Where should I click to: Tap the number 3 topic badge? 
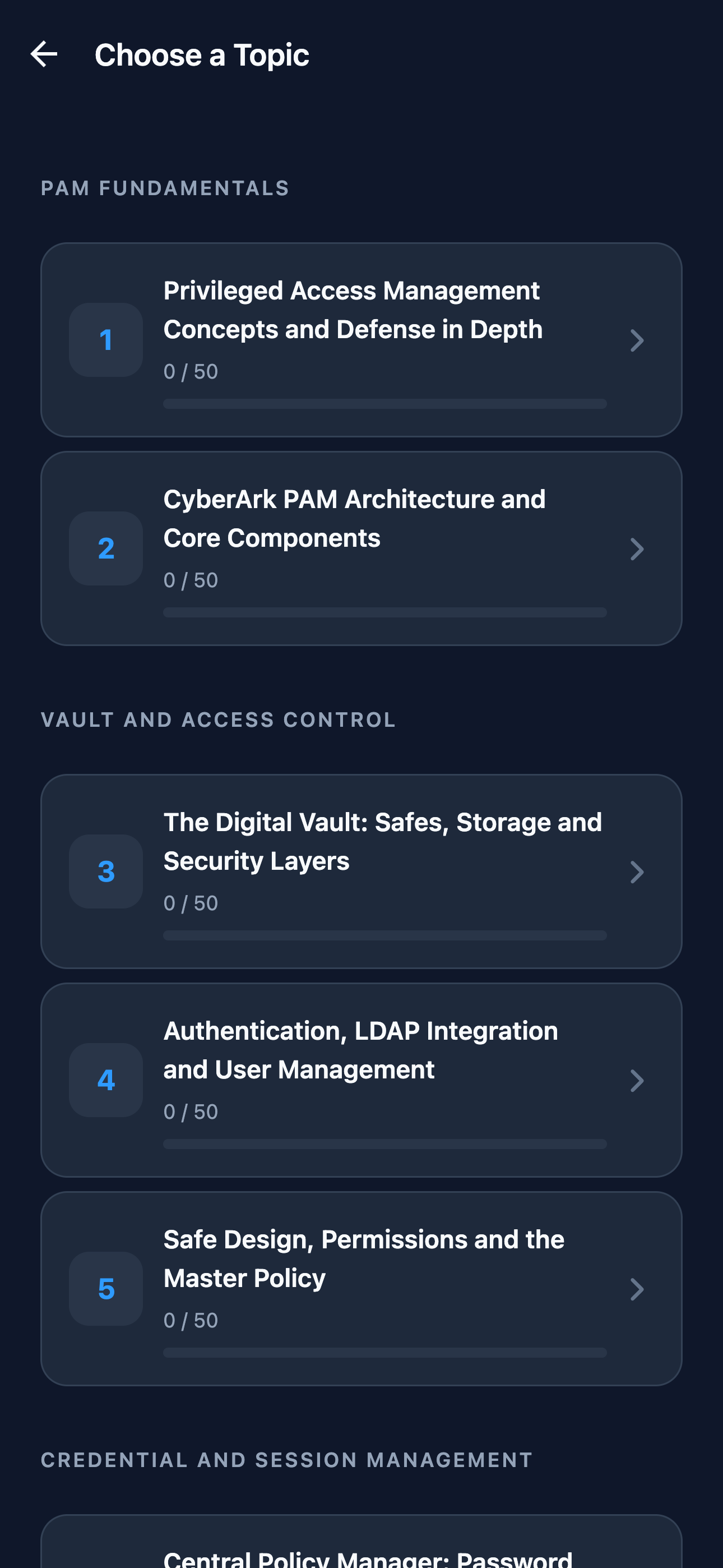(106, 871)
